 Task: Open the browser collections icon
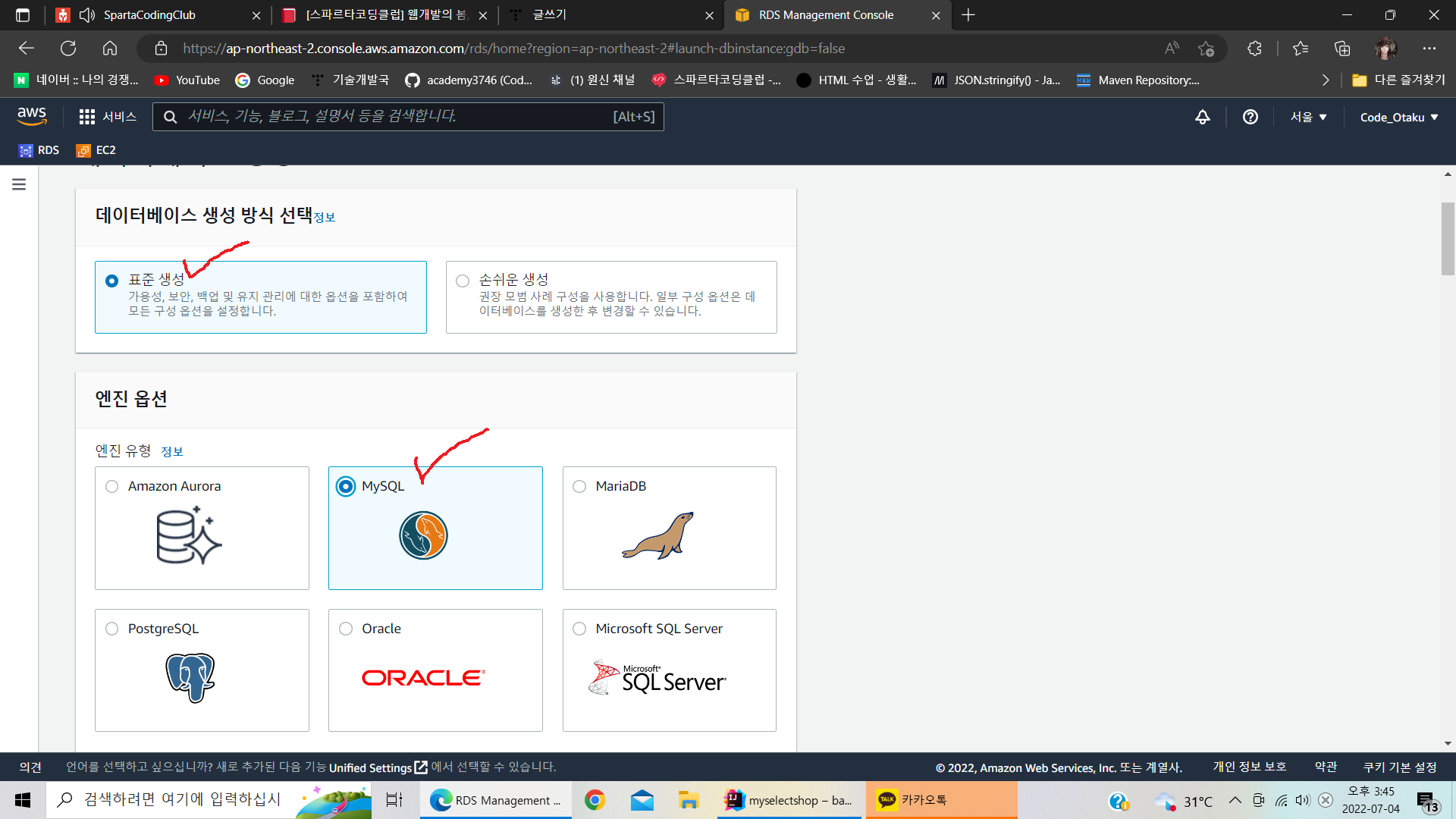[x=1342, y=49]
